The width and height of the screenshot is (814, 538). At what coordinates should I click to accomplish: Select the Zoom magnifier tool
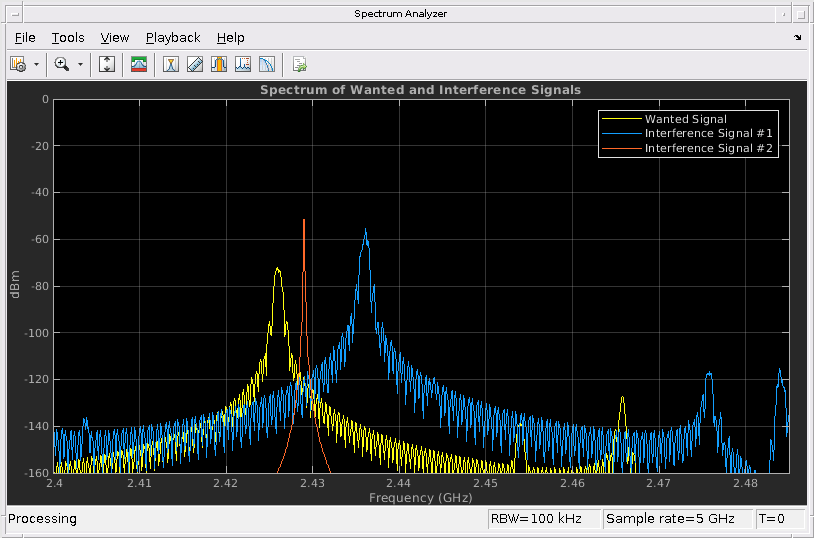point(62,64)
